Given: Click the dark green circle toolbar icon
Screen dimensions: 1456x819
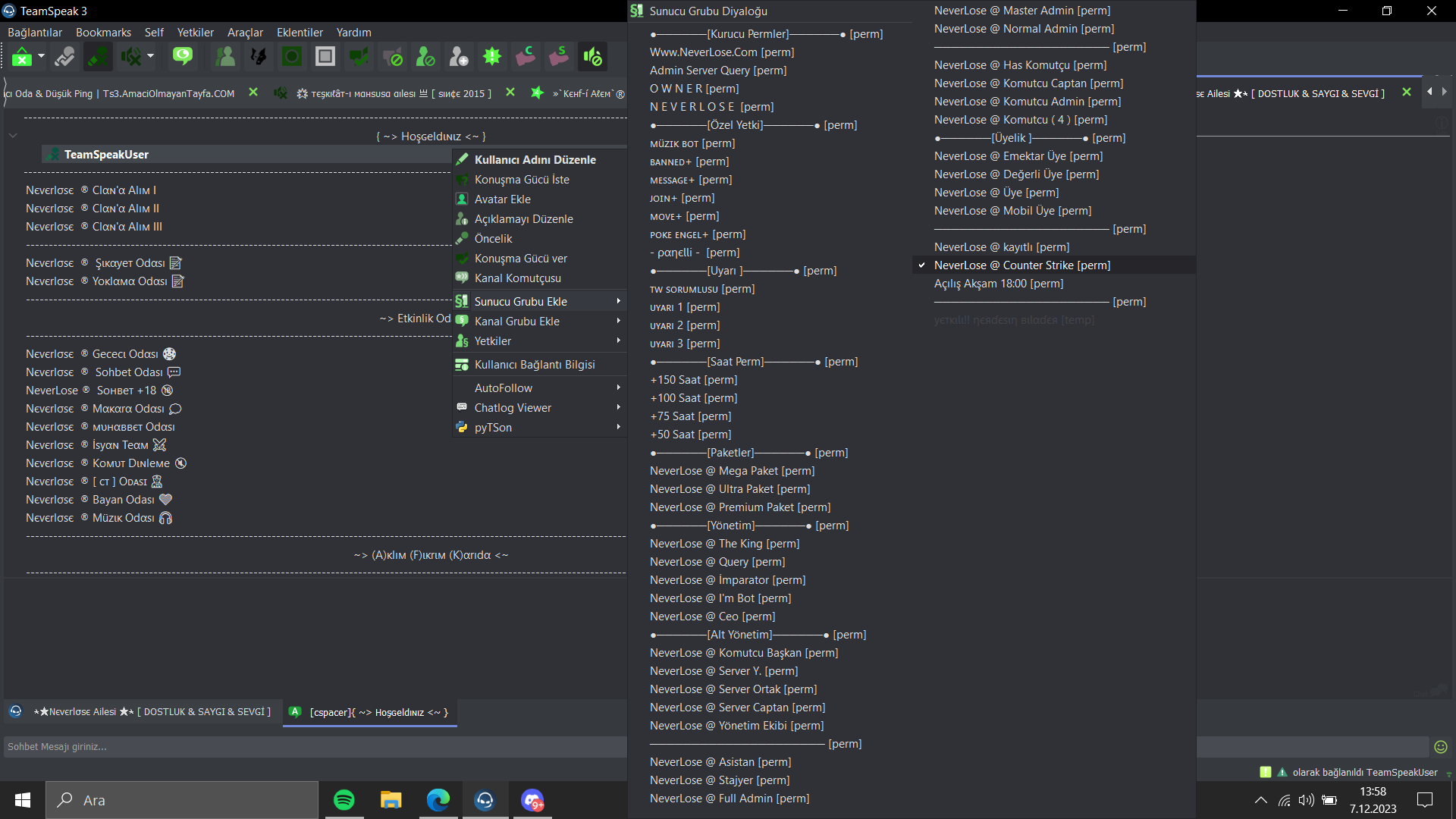Looking at the screenshot, I should 292,57.
